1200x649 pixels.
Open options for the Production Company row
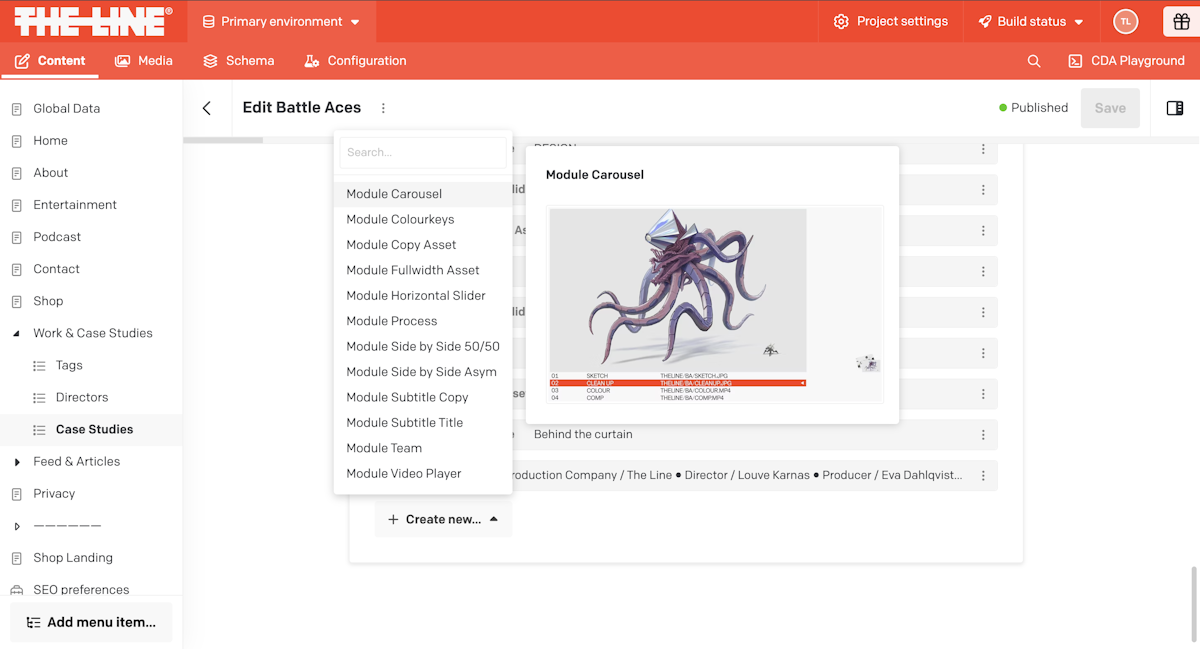coord(983,476)
